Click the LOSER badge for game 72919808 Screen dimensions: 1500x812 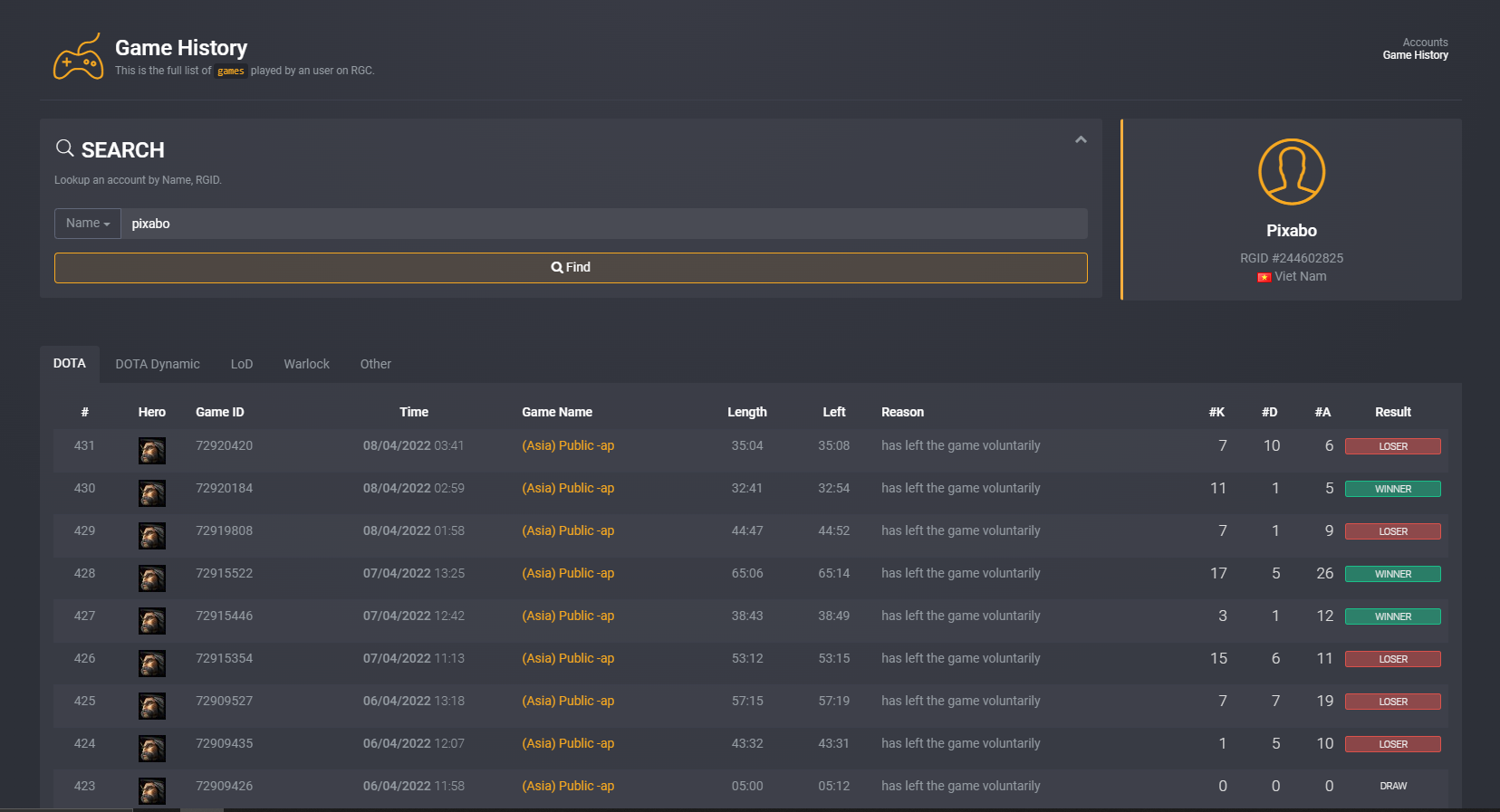coord(1393,531)
